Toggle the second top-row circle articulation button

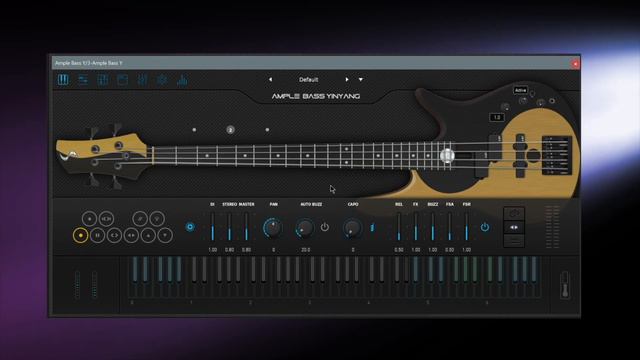click(x=106, y=219)
